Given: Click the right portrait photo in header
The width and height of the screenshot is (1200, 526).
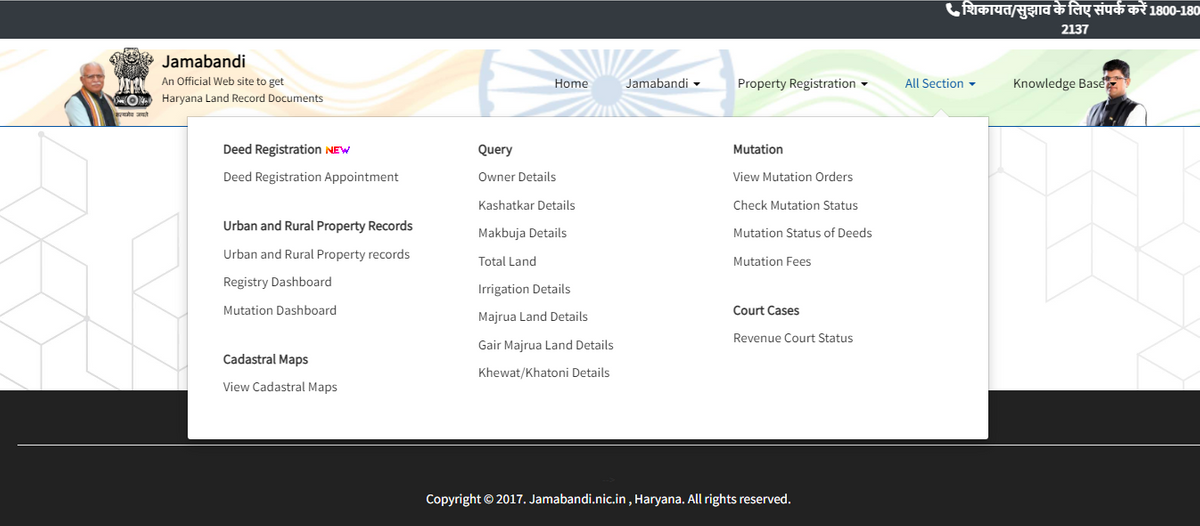Looking at the screenshot, I should coord(1117,91).
